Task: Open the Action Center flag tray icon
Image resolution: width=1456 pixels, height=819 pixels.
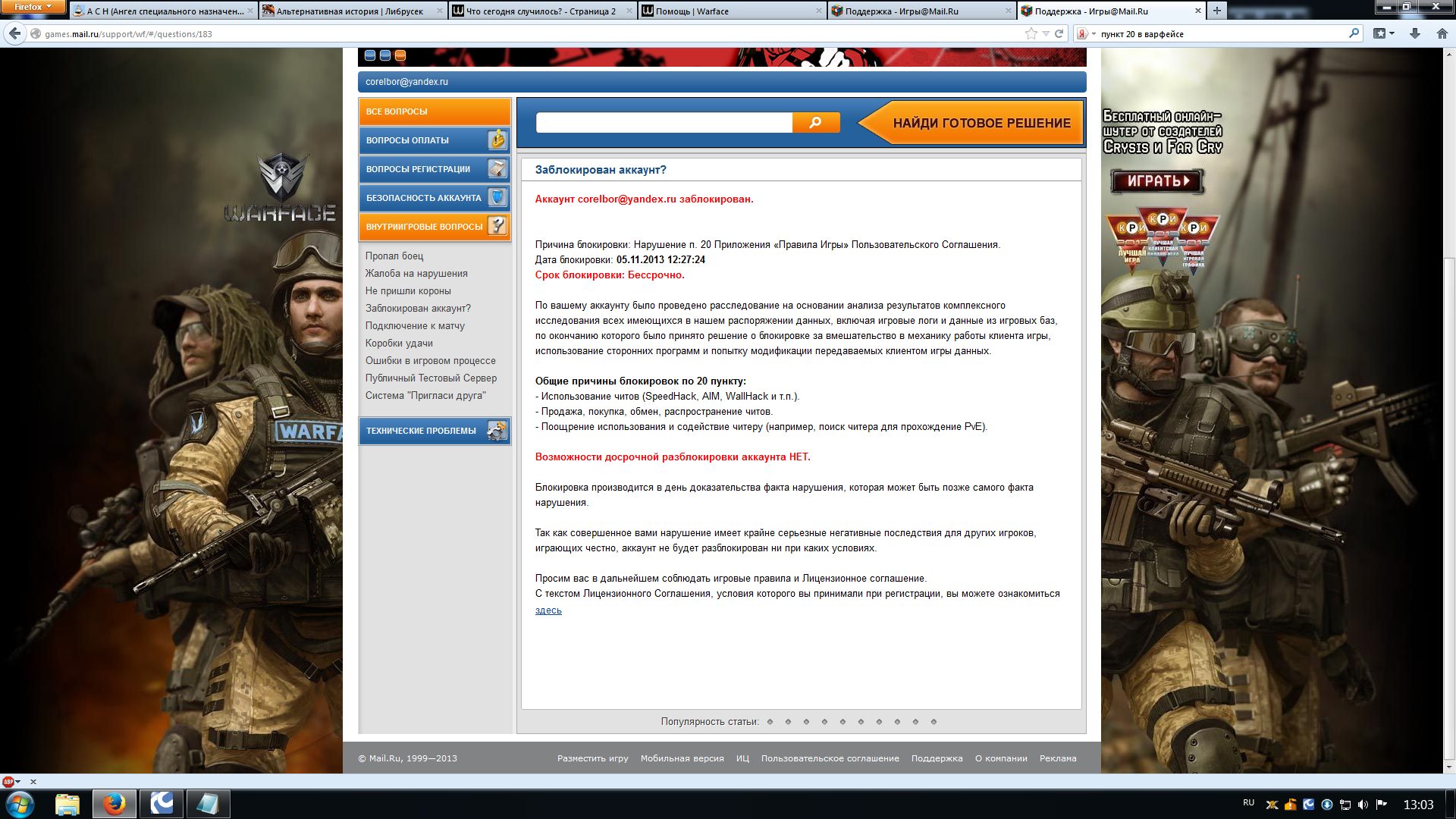Action: point(1381,805)
